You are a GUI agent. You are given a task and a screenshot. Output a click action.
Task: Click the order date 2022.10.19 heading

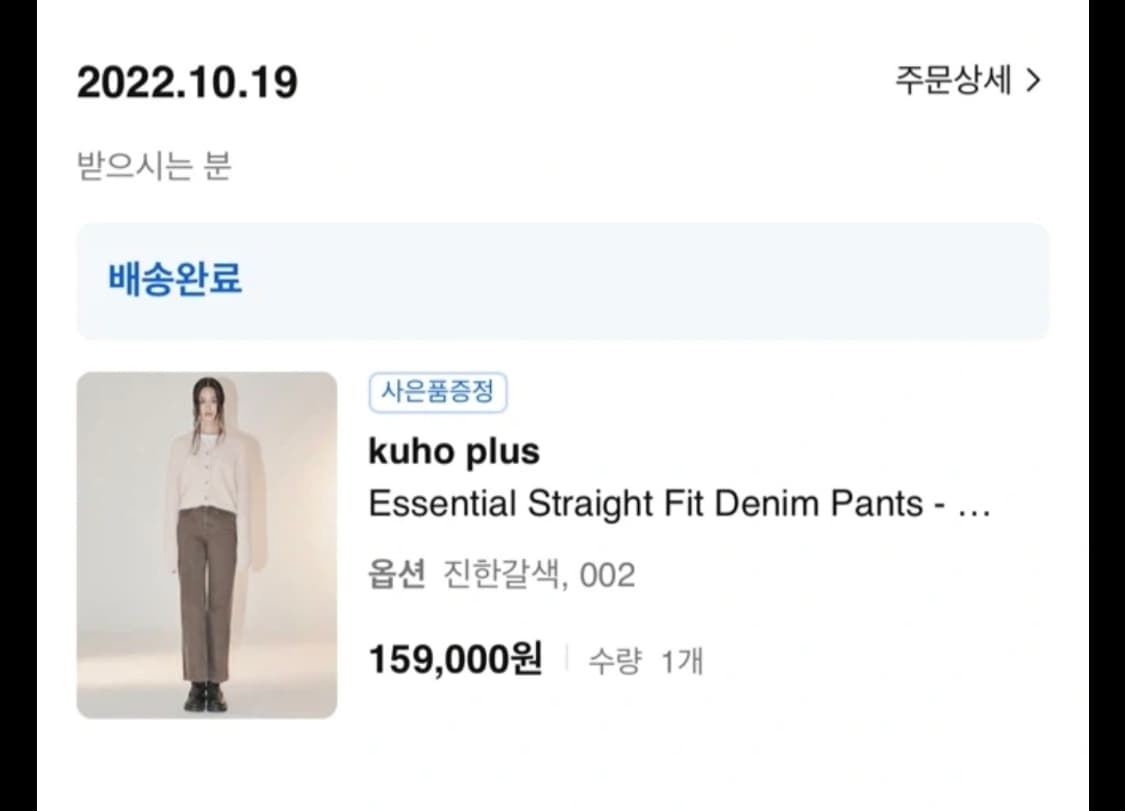187,83
